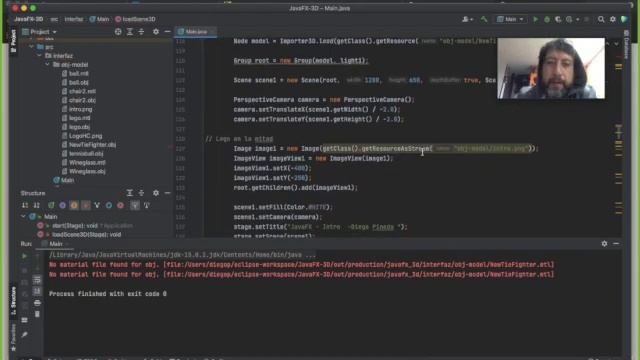Hide the Structure panel with minus icon

(167, 193)
